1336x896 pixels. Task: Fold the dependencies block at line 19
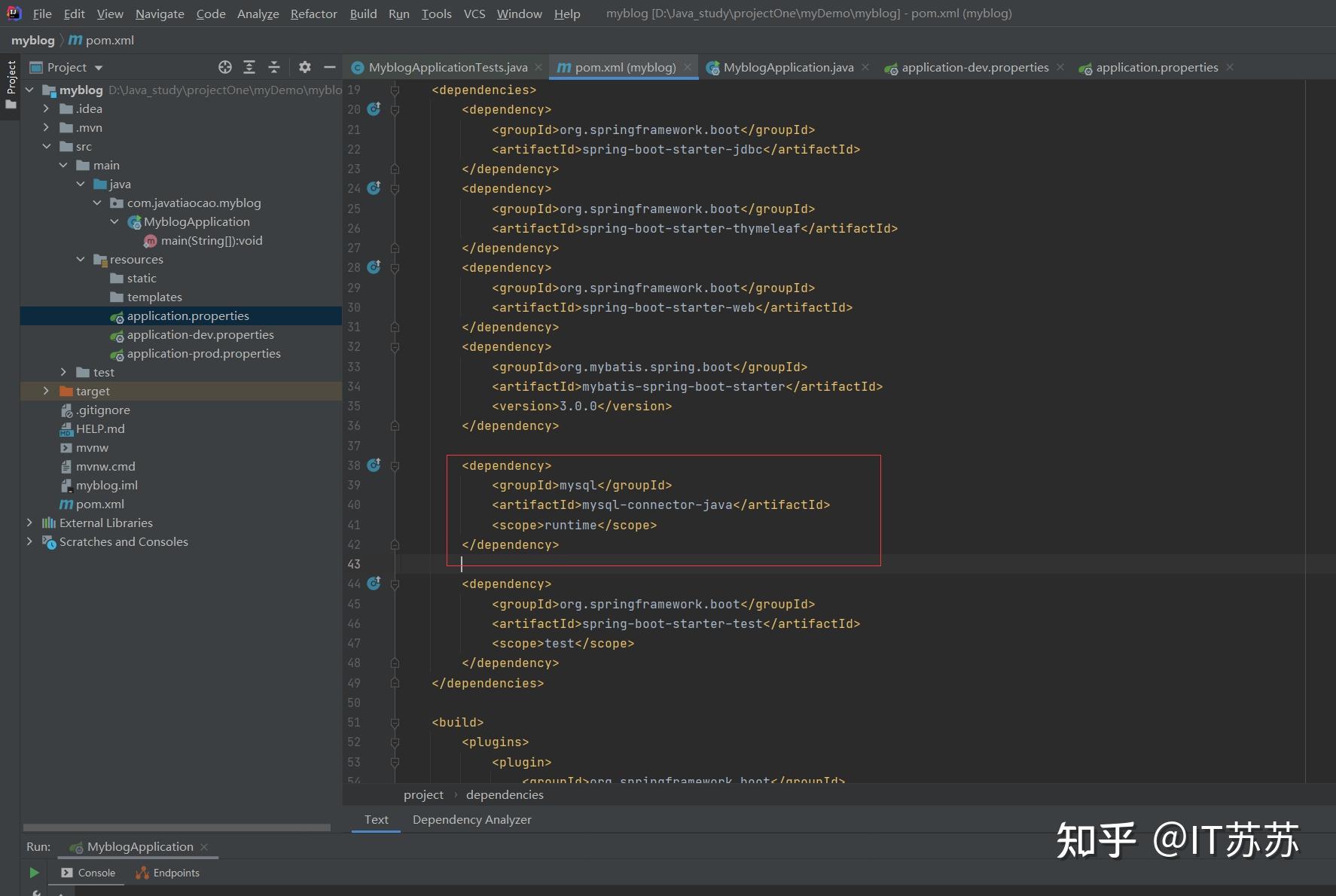click(x=395, y=90)
